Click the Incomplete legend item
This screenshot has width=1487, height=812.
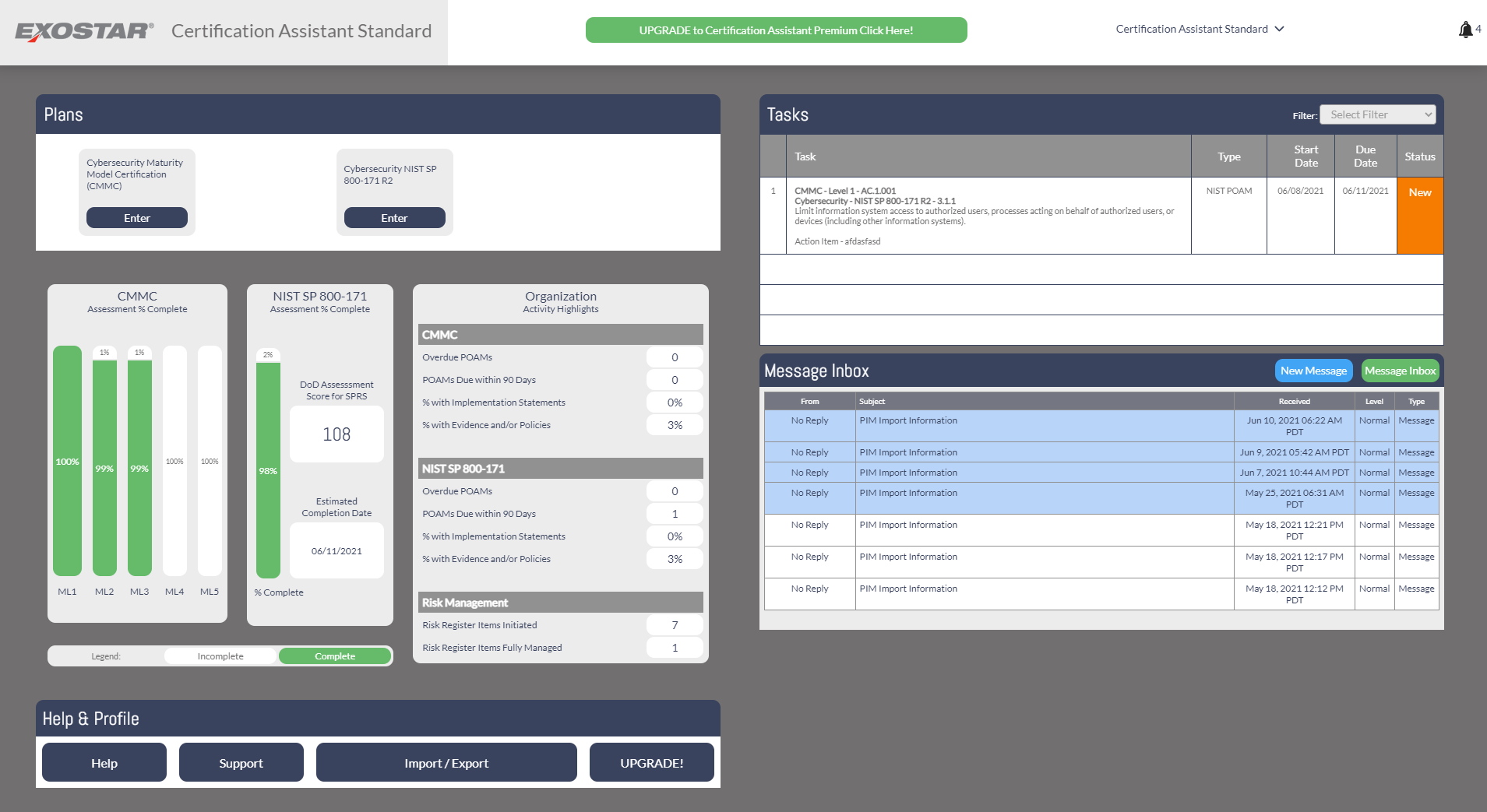tap(220, 656)
